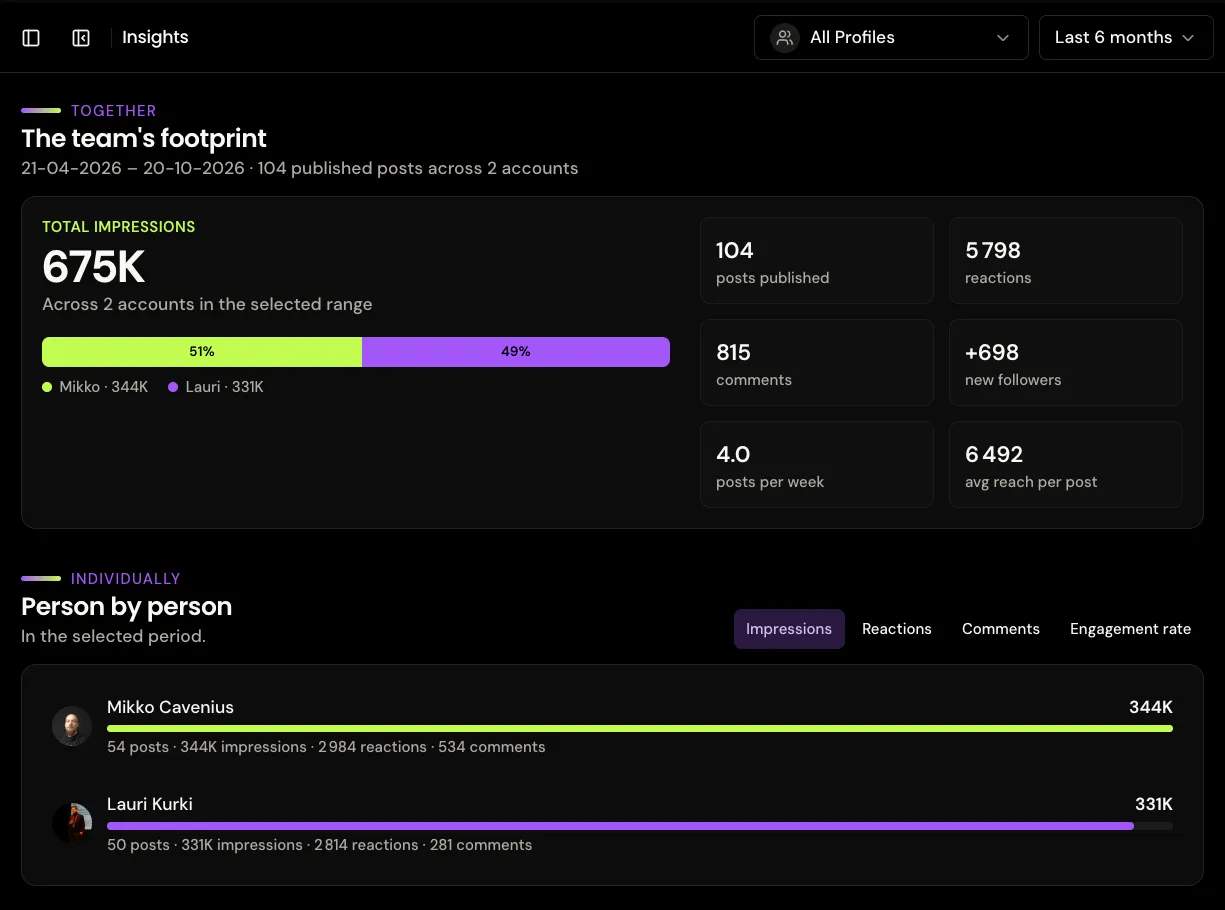
Task: Click the All Profiles chevron arrow
Action: (1003, 38)
